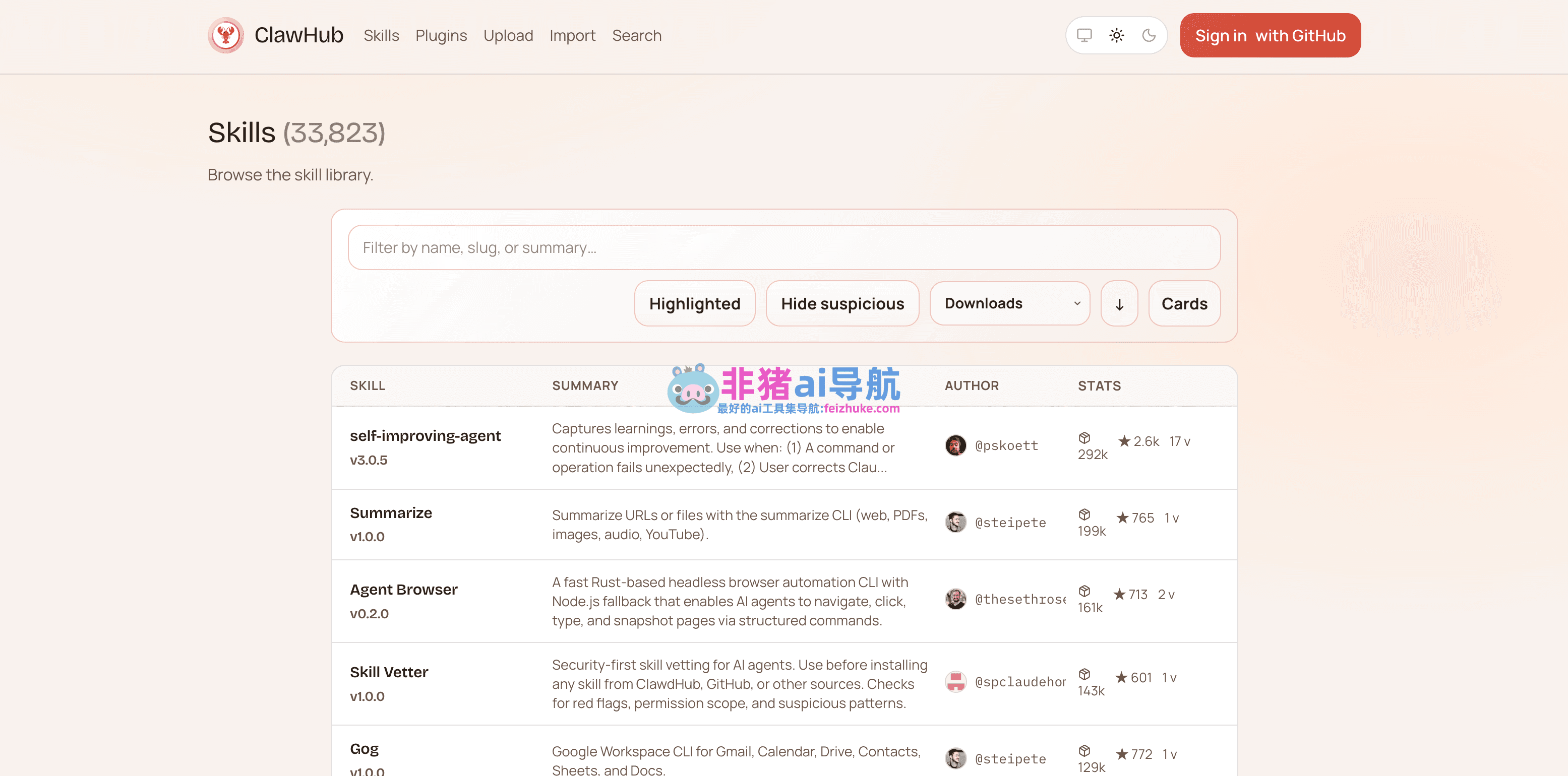Click version v3.0.5 text

click(x=368, y=461)
